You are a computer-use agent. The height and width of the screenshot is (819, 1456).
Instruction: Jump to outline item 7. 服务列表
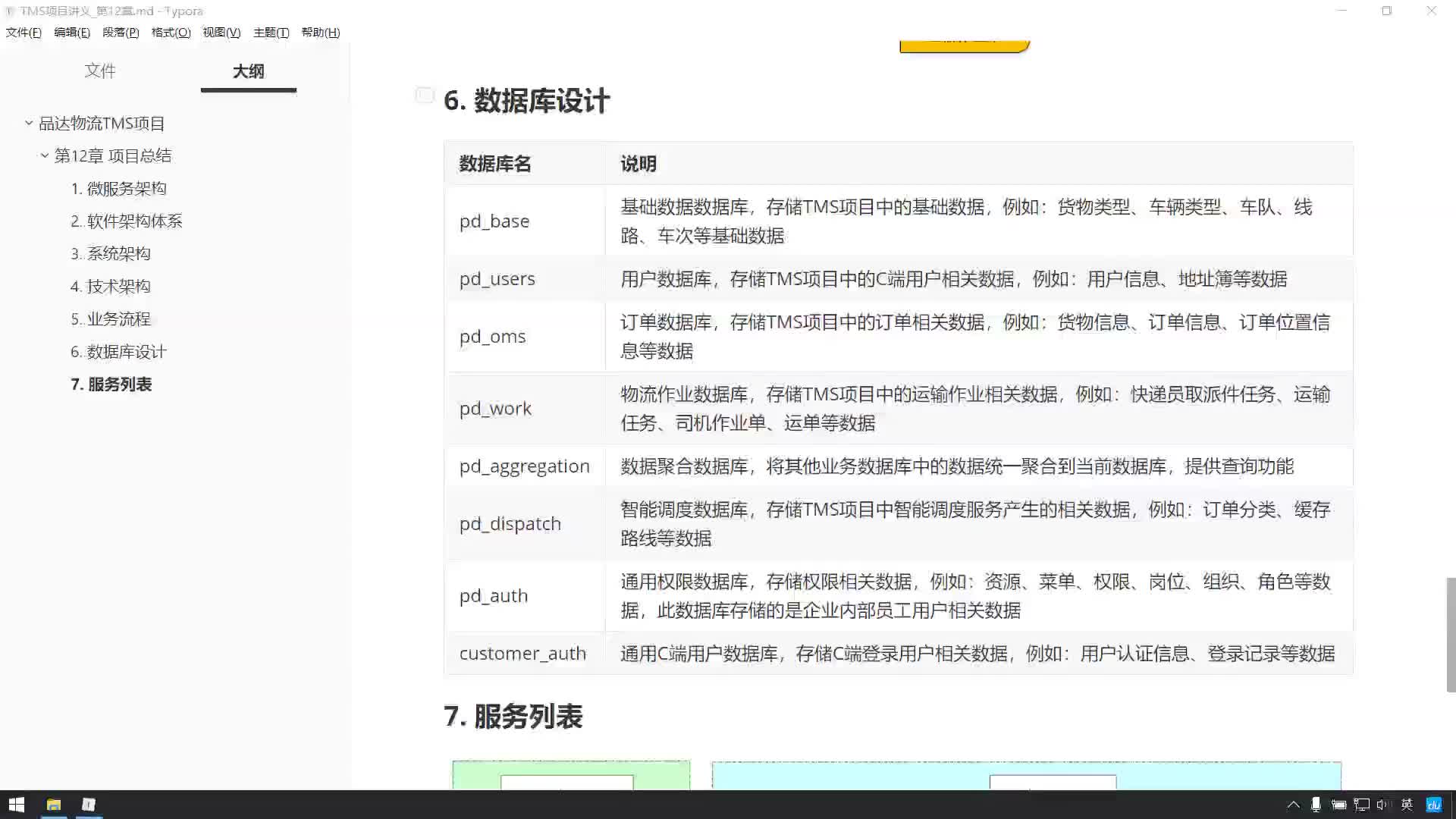tap(111, 384)
